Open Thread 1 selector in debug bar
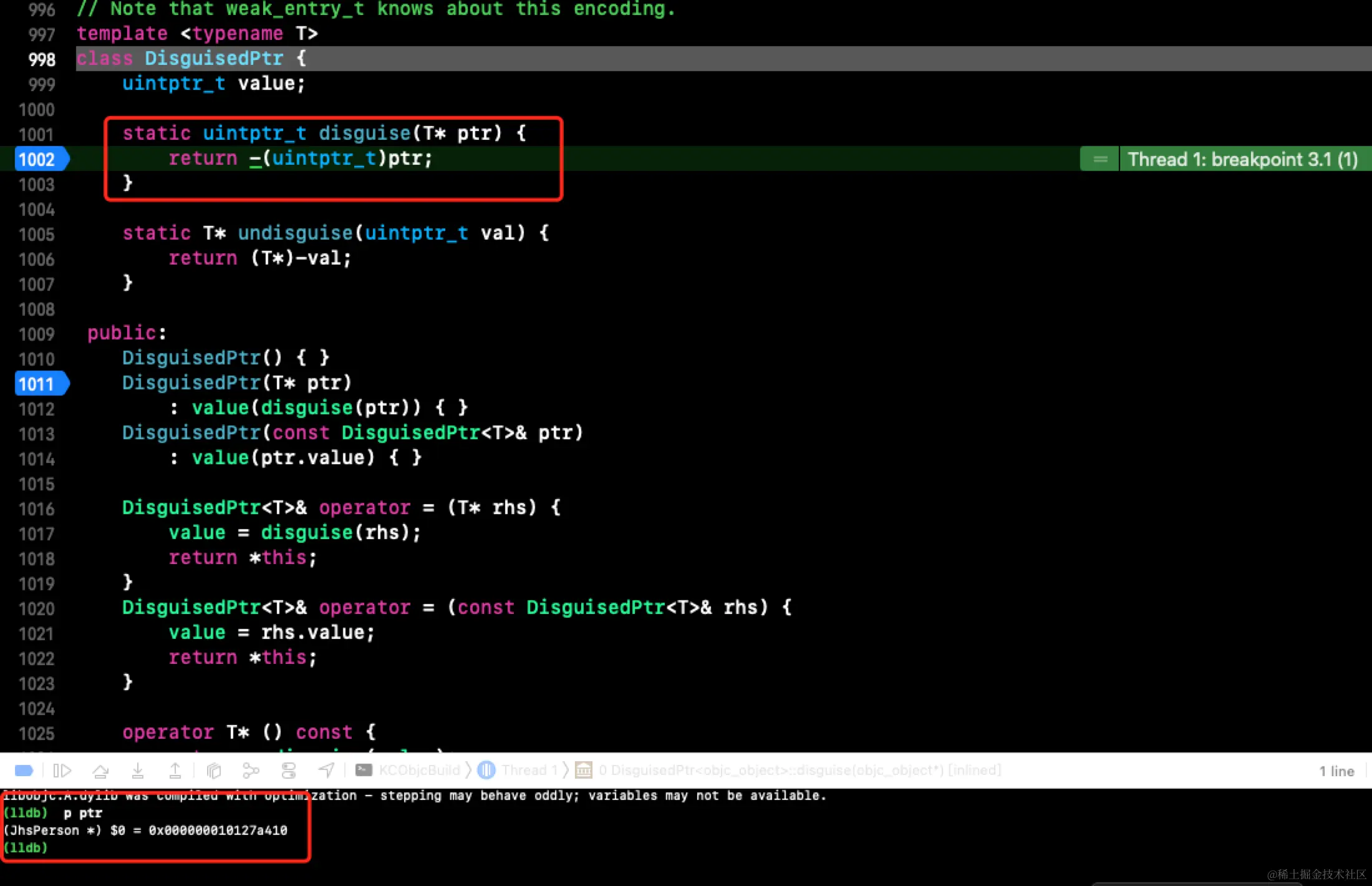The height and width of the screenshot is (886, 1372). point(529,771)
